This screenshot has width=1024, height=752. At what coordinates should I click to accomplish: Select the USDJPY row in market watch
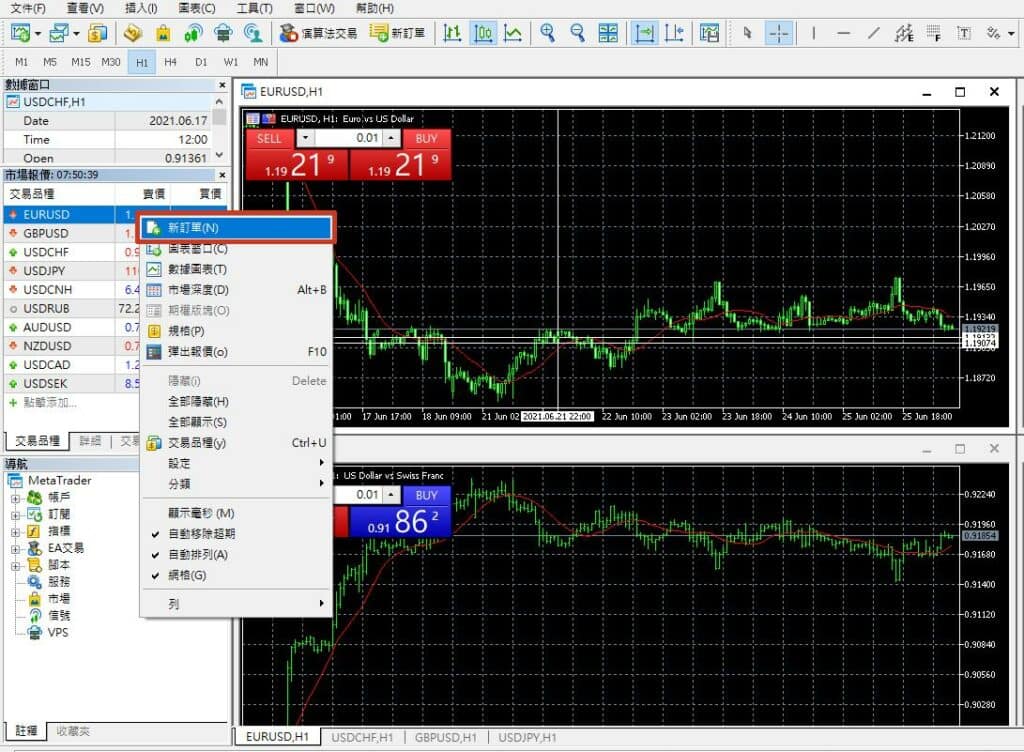coord(72,271)
